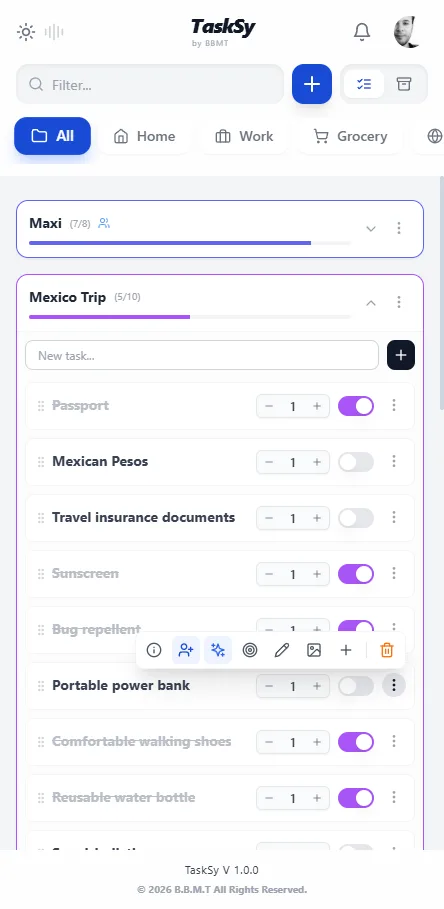
Task: Click the sparkles AI icon
Action: [218, 650]
